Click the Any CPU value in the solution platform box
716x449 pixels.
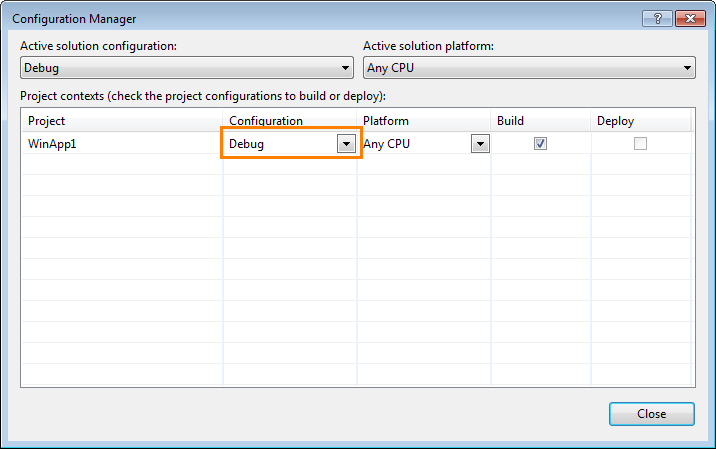pyautogui.click(x=390, y=68)
